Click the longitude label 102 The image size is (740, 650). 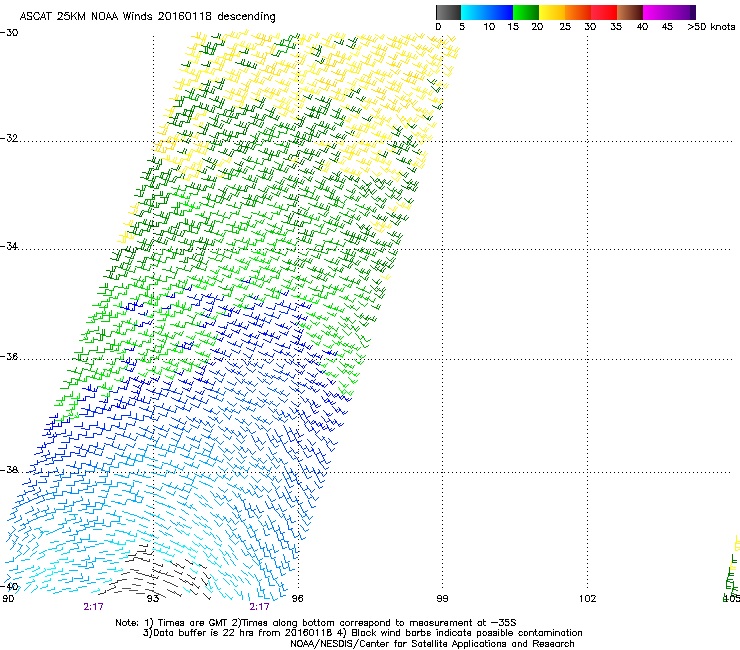pos(587,599)
